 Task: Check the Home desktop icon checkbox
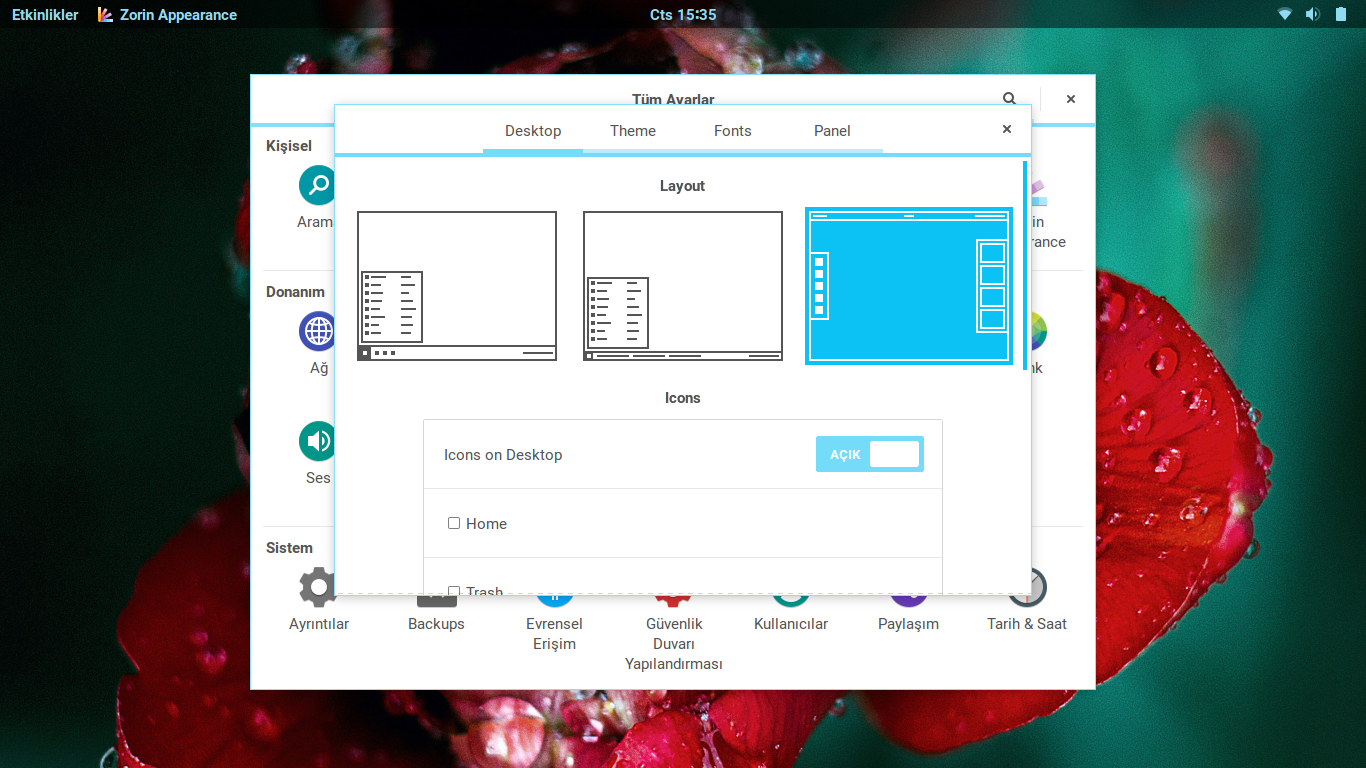tap(454, 523)
